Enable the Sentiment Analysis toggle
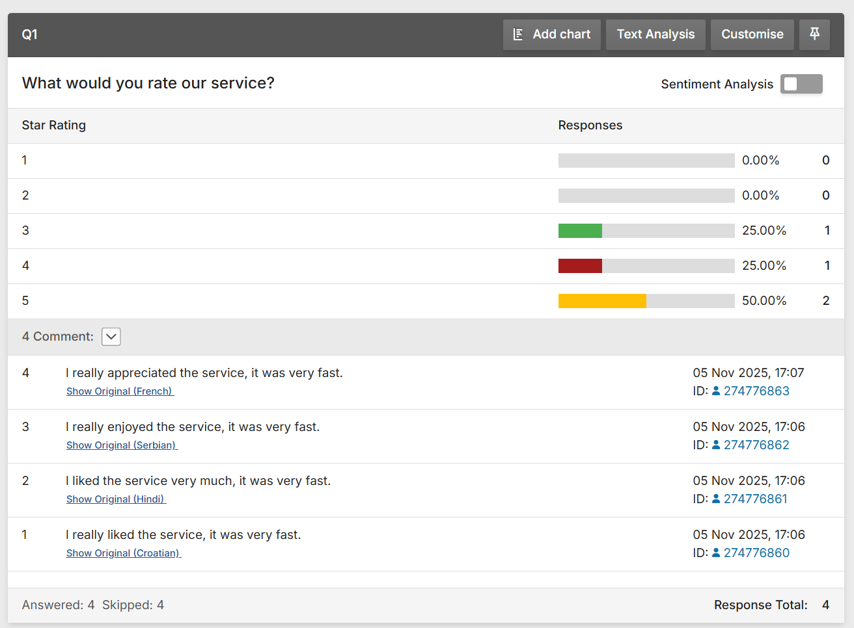This screenshot has width=854, height=628. point(801,84)
